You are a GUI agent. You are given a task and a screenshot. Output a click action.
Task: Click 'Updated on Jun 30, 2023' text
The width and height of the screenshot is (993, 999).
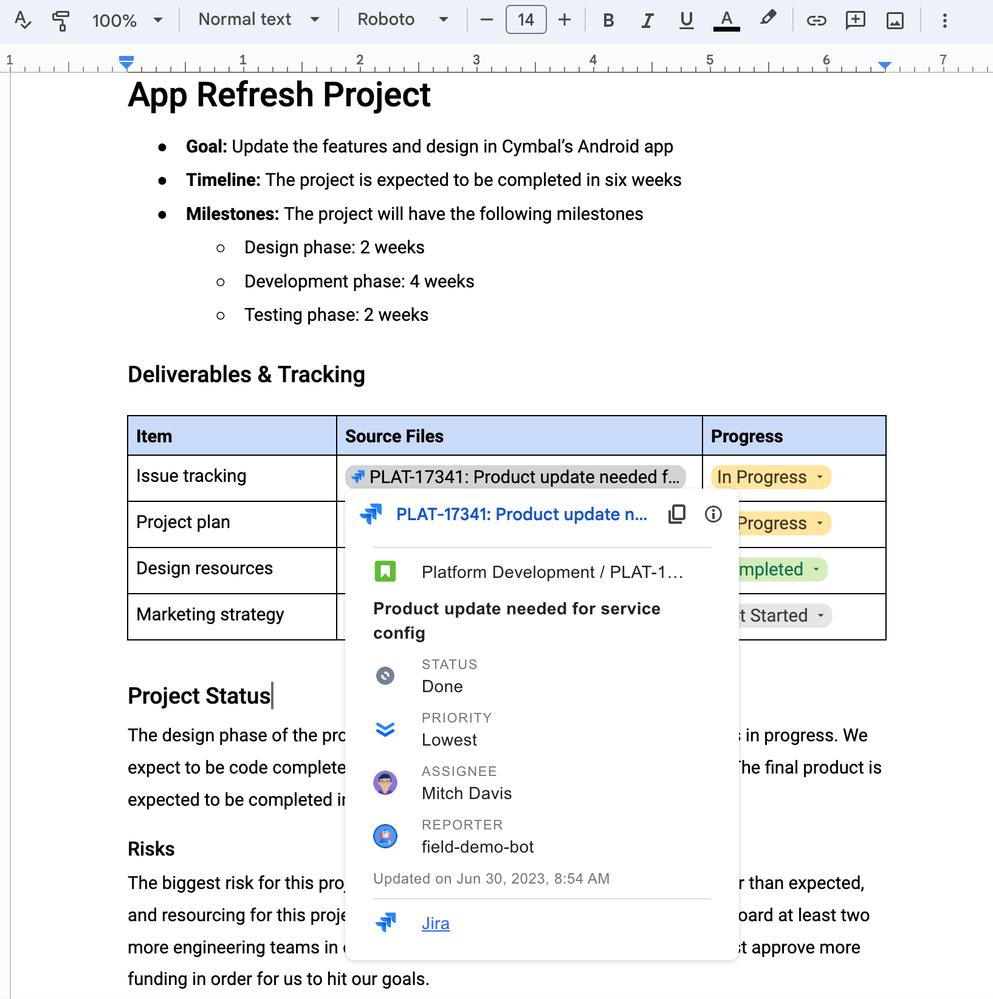point(491,879)
